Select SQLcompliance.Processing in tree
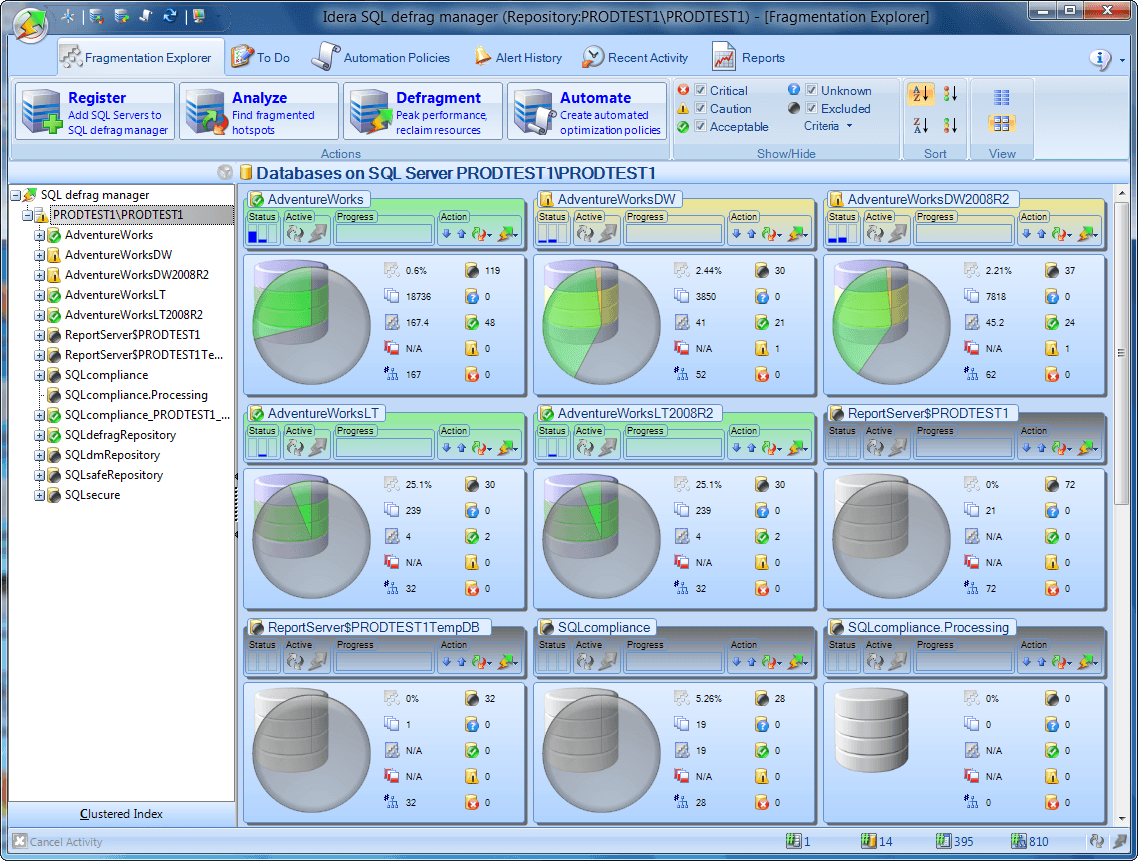 click(x=136, y=395)
